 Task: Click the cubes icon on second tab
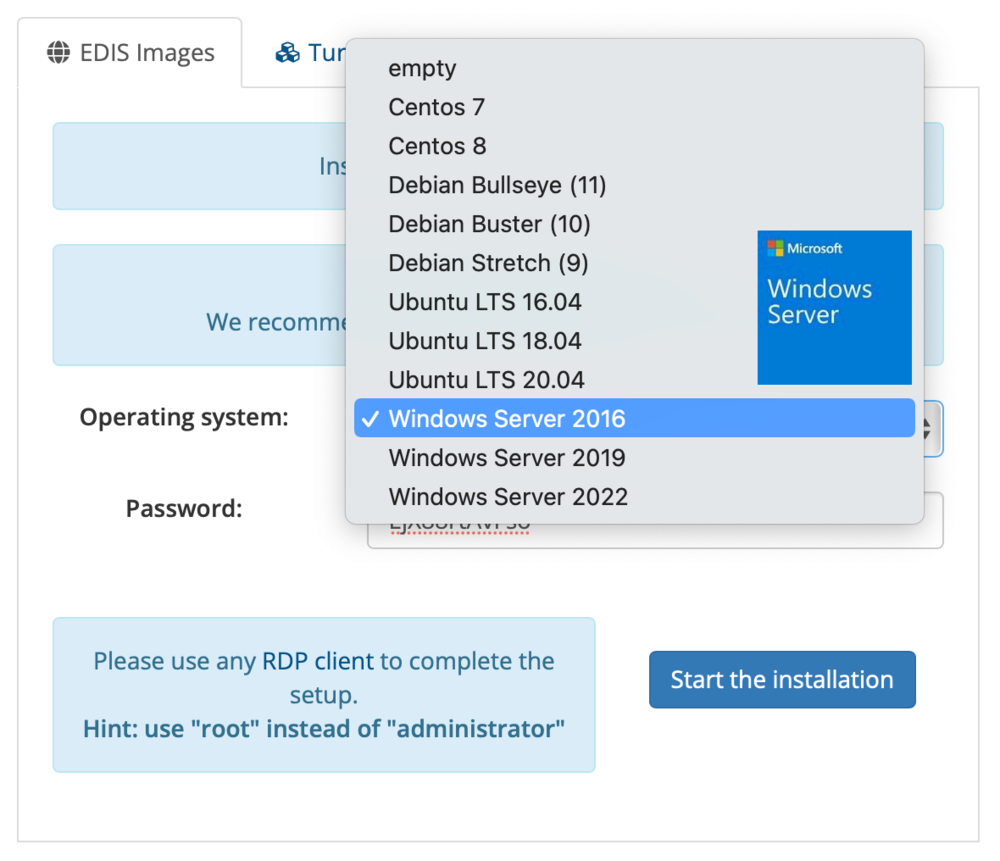click(x=288, y=53)
